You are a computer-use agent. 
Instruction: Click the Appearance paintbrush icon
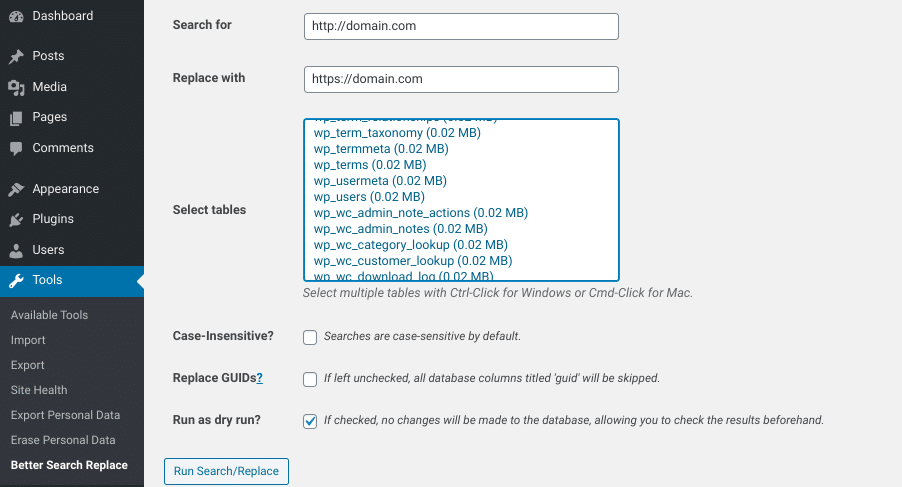coord(16,189)
